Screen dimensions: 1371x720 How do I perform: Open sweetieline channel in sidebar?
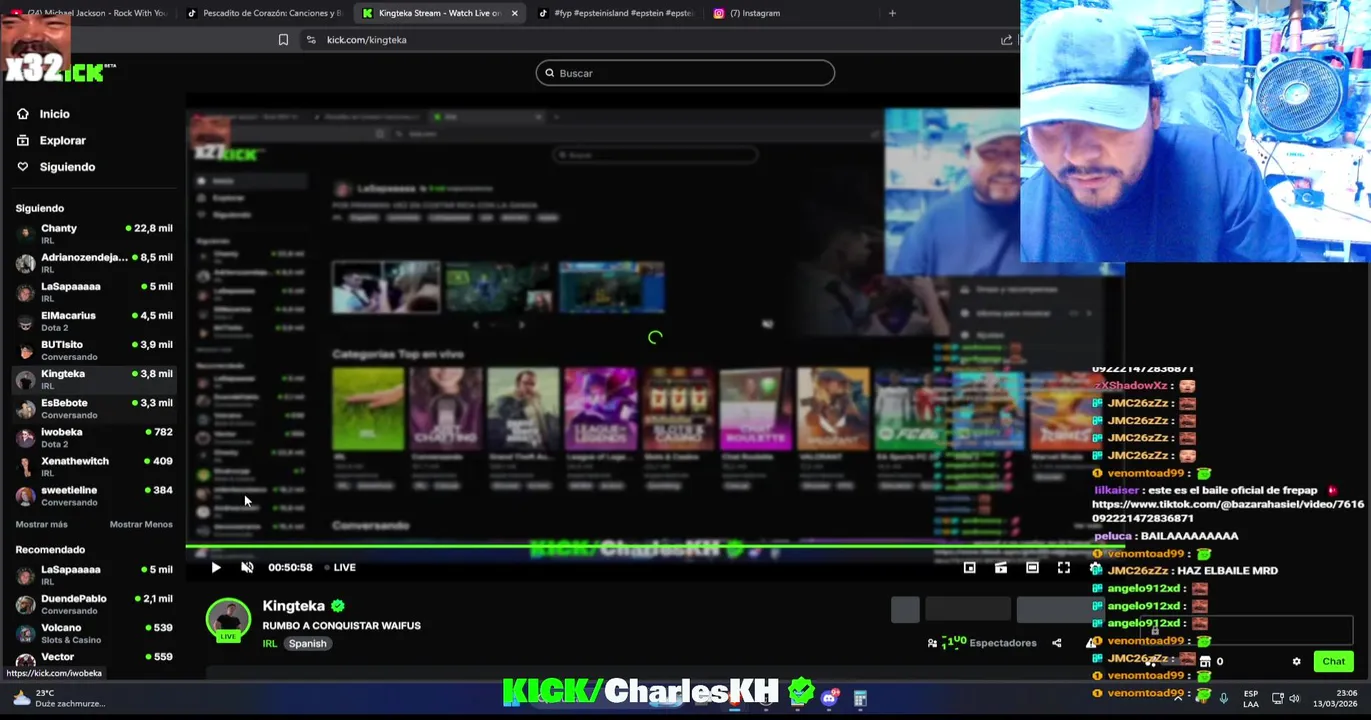coord(94,495)
